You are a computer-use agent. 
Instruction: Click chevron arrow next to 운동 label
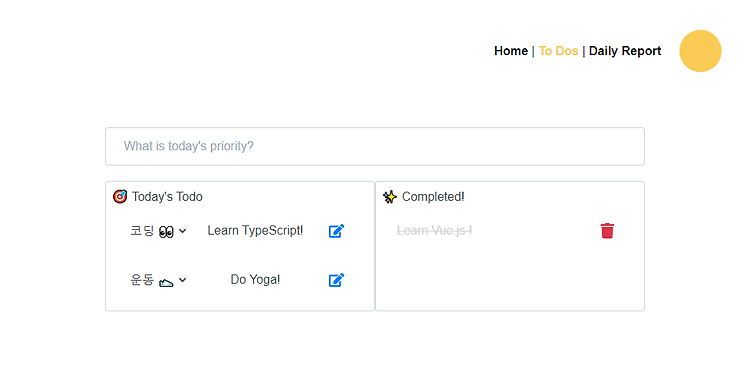click(183, 280)
